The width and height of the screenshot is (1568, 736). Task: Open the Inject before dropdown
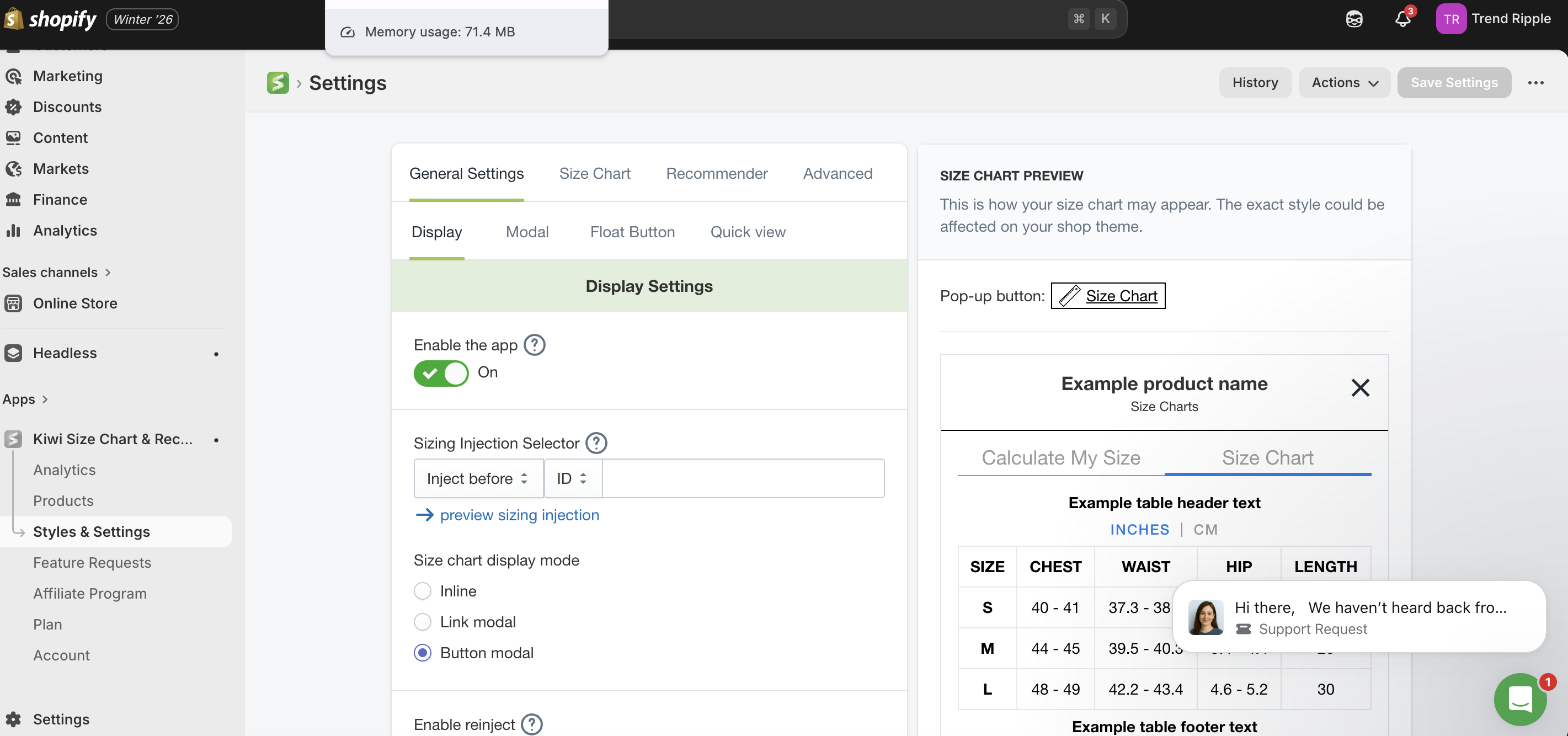[x=478, y=479]
